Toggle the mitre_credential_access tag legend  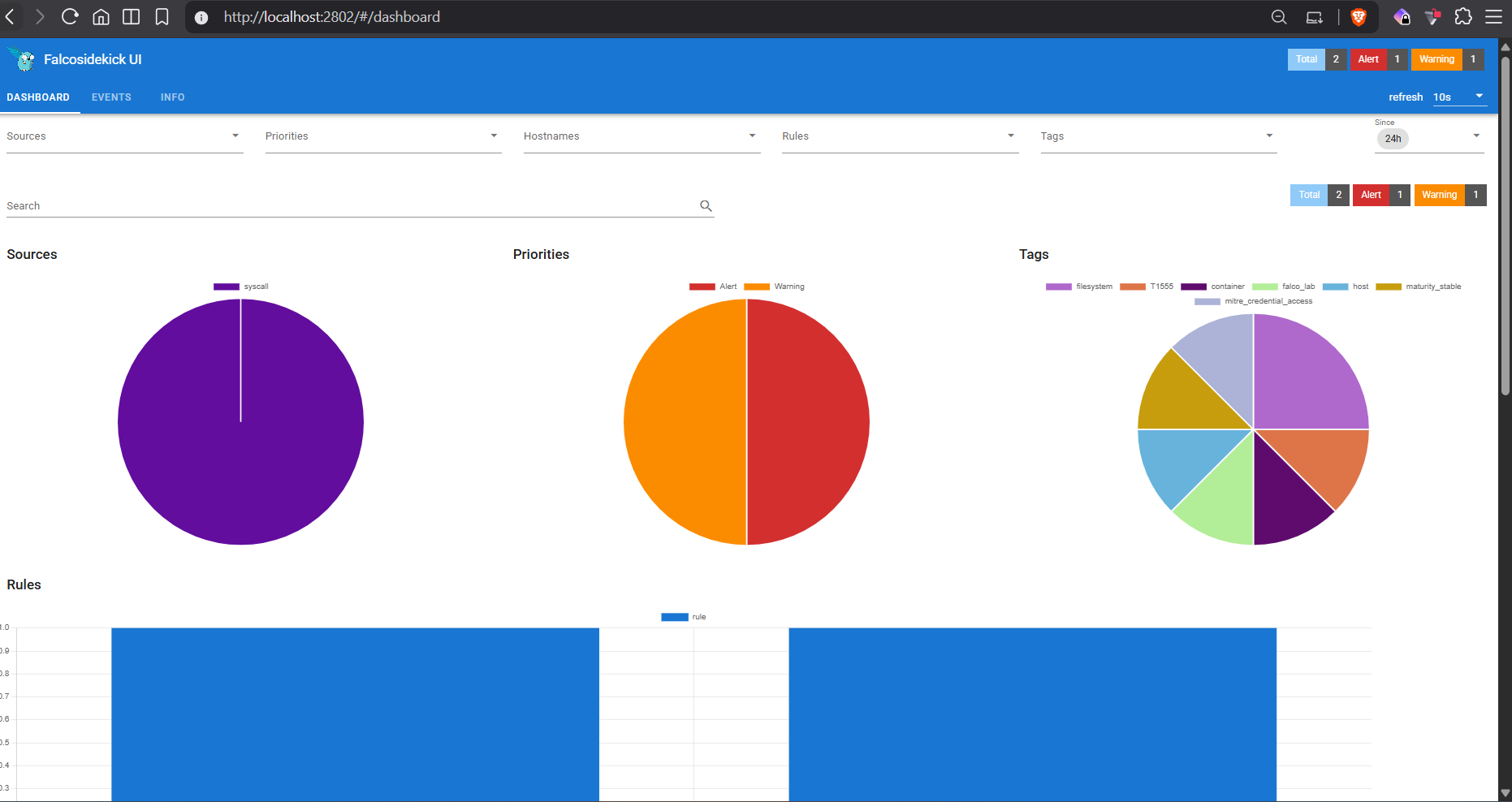point(1253,301)
